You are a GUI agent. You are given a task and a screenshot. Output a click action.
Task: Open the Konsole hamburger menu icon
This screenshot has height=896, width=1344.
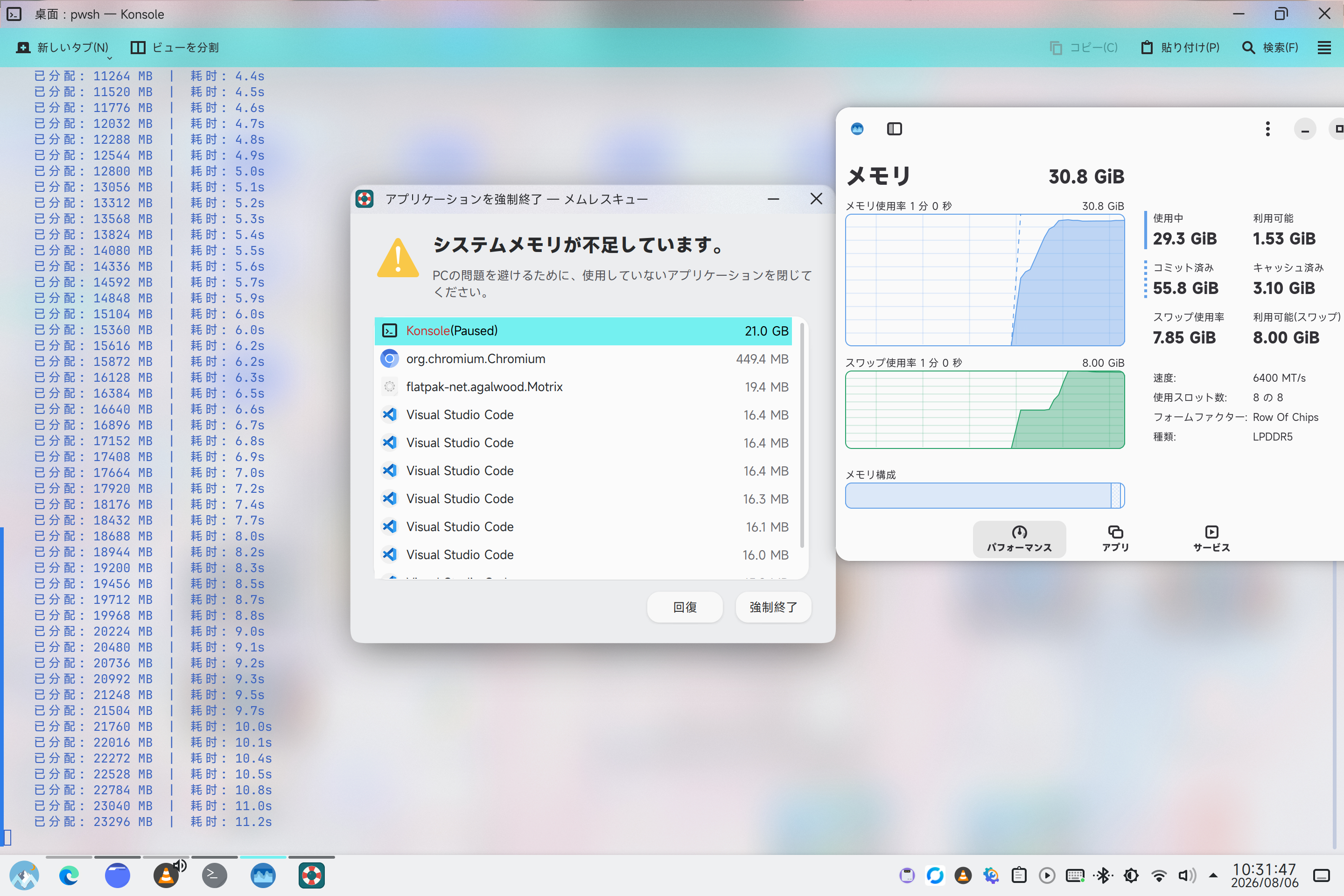(1324, 48)
